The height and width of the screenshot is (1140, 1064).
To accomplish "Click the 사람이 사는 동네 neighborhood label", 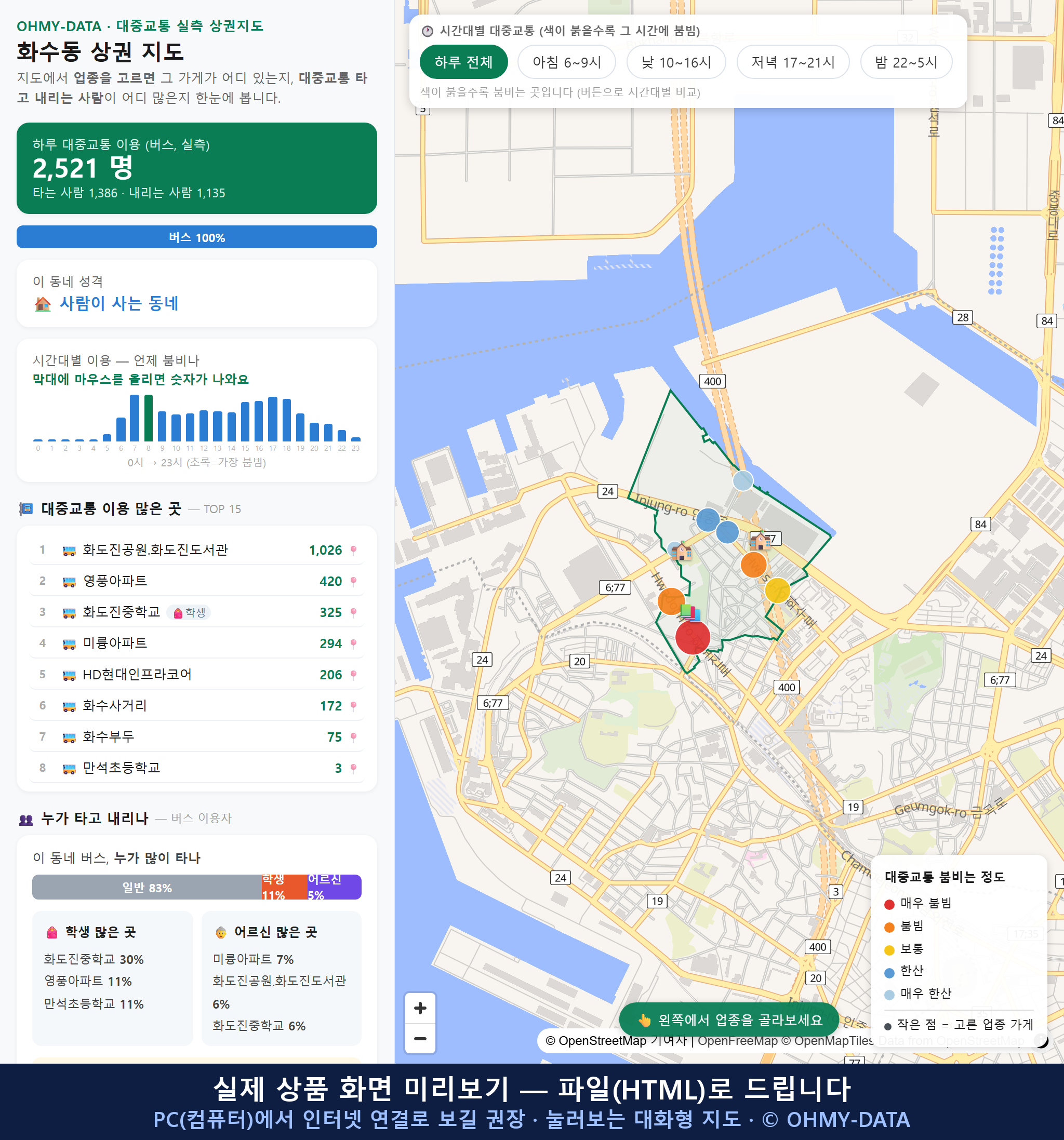I will (119, 303).
